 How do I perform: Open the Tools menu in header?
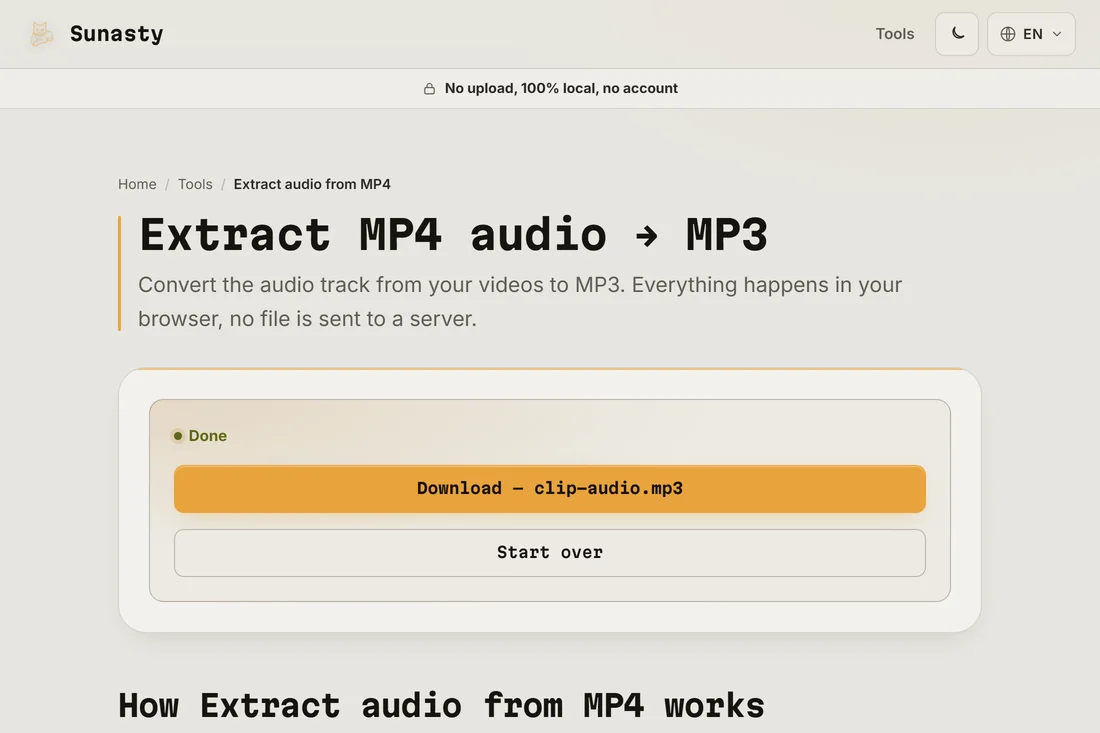pyautogui.click(x=894, y=34)
